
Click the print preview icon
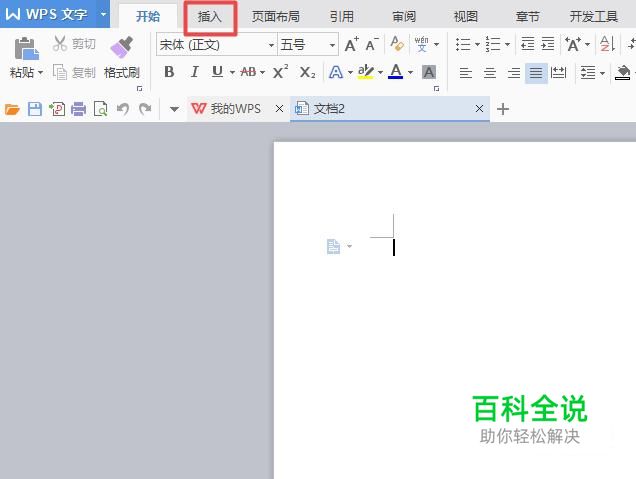(x=101, y=109)
